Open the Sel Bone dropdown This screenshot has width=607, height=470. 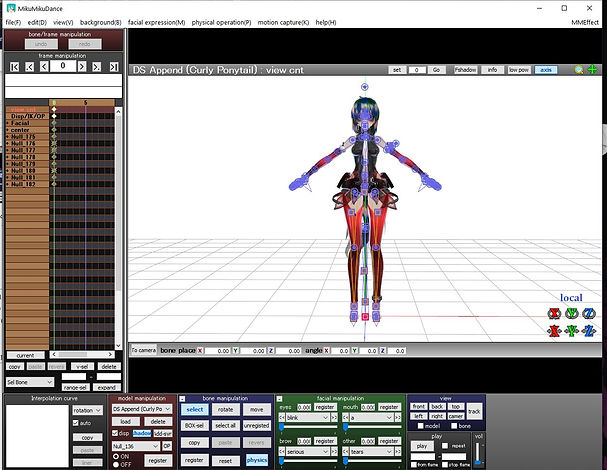[x=29, y=382]
